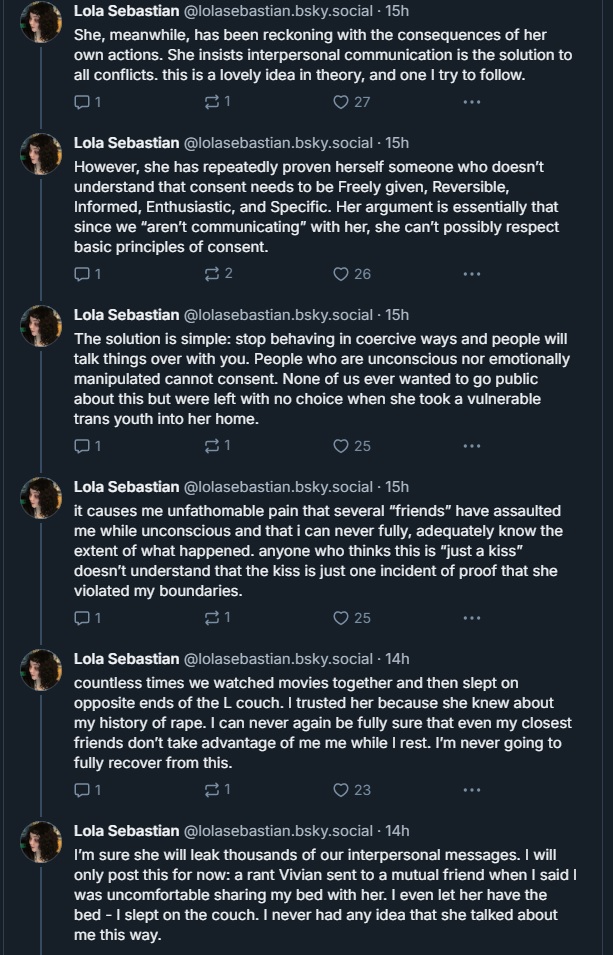Repost the post showing 2 reposts
613x955 pixels.
211,273
